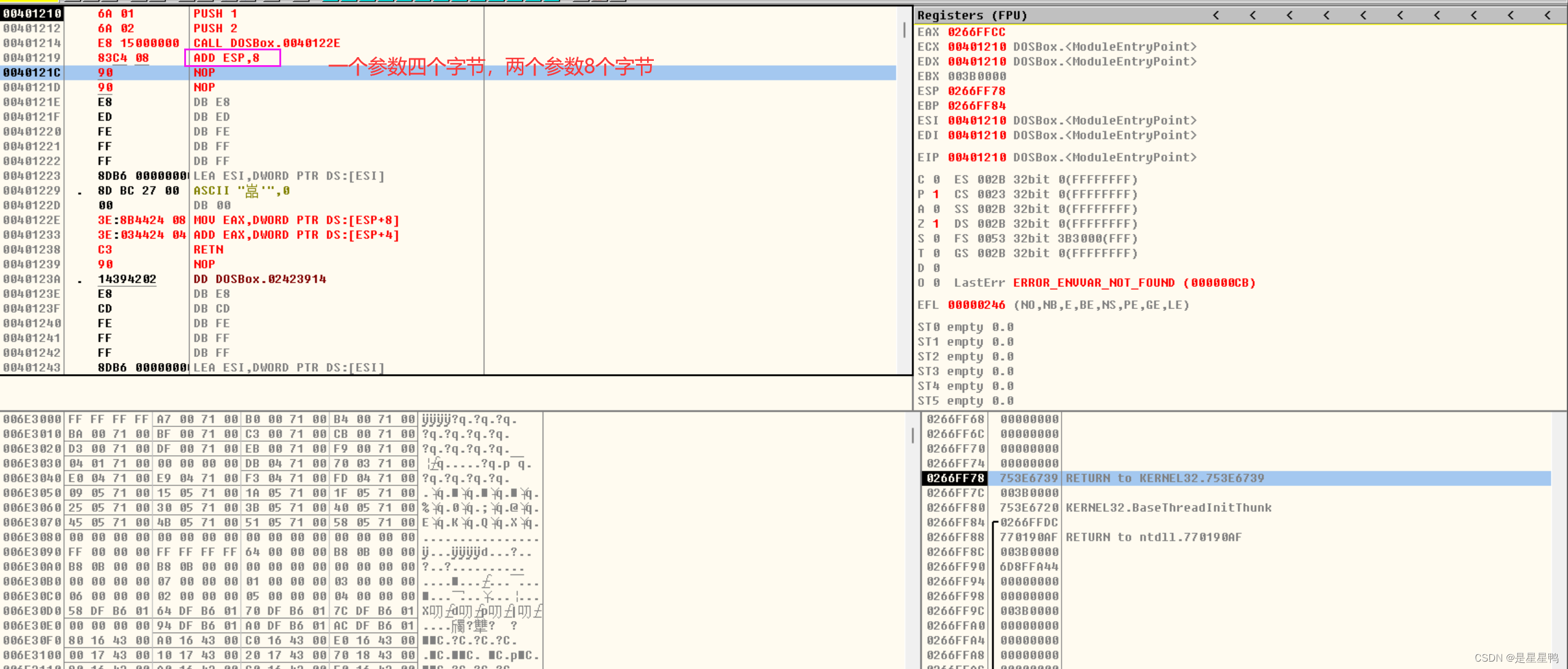1568x669 pixels.
Task: Select the memory dump row at 006E3000
Action: coord(32,419)
